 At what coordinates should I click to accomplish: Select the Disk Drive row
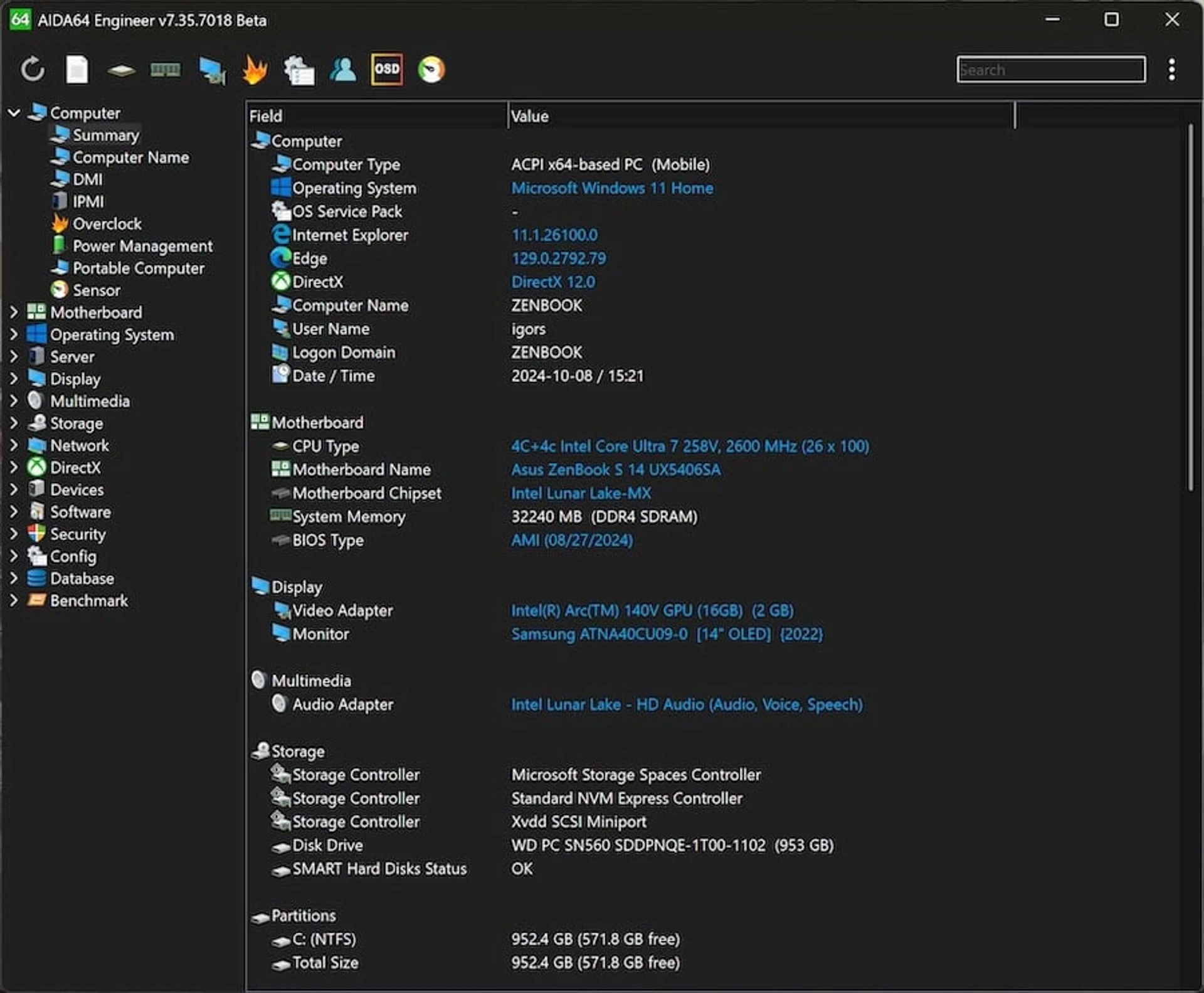point(715,846)
